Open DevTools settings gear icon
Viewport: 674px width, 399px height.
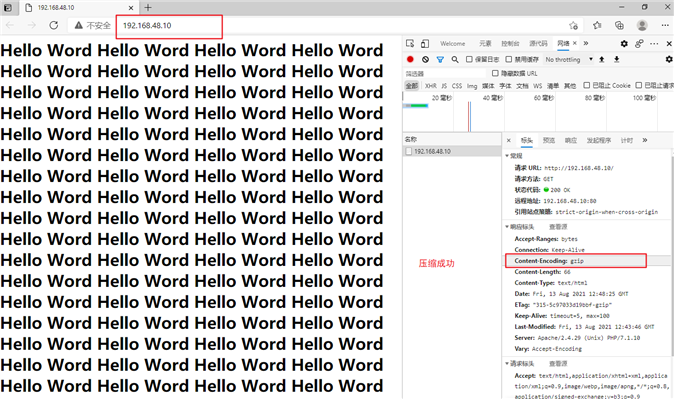point(624,43)
